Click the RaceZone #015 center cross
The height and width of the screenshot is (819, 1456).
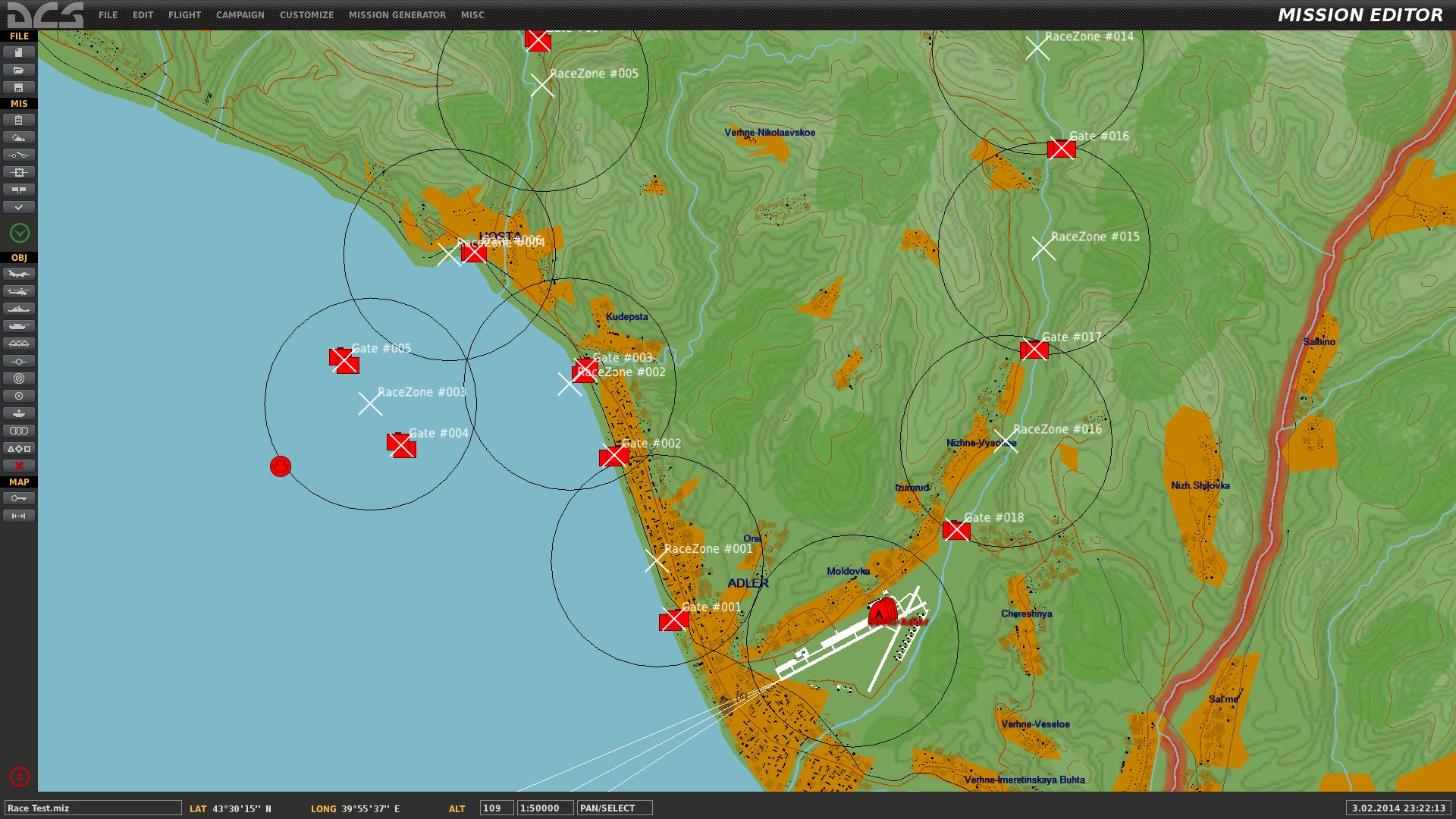1043,248
